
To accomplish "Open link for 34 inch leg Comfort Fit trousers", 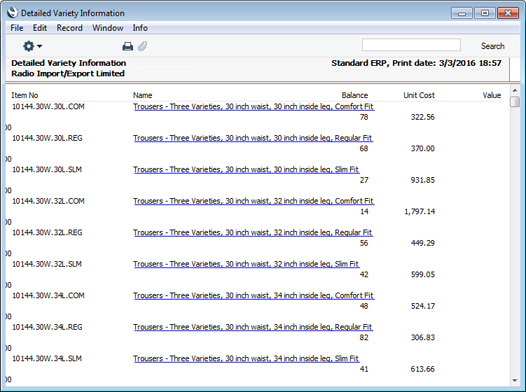I will click(x=253, y=296).
